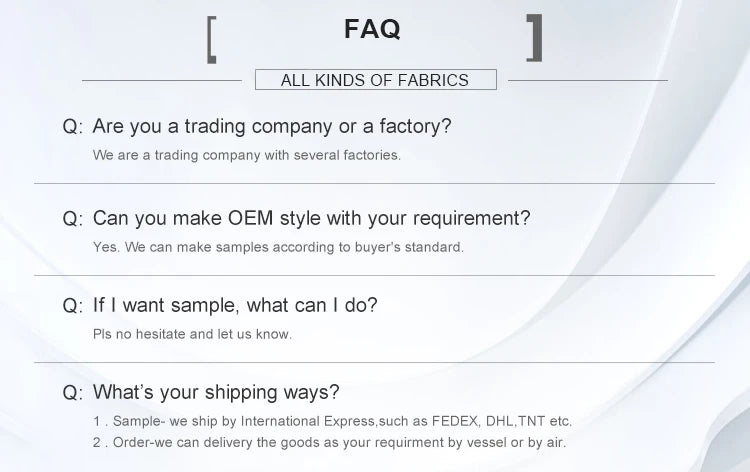750x472 pixels.
Task: Select the ALL KINDS OF FABRICS box
Action: 375,80
